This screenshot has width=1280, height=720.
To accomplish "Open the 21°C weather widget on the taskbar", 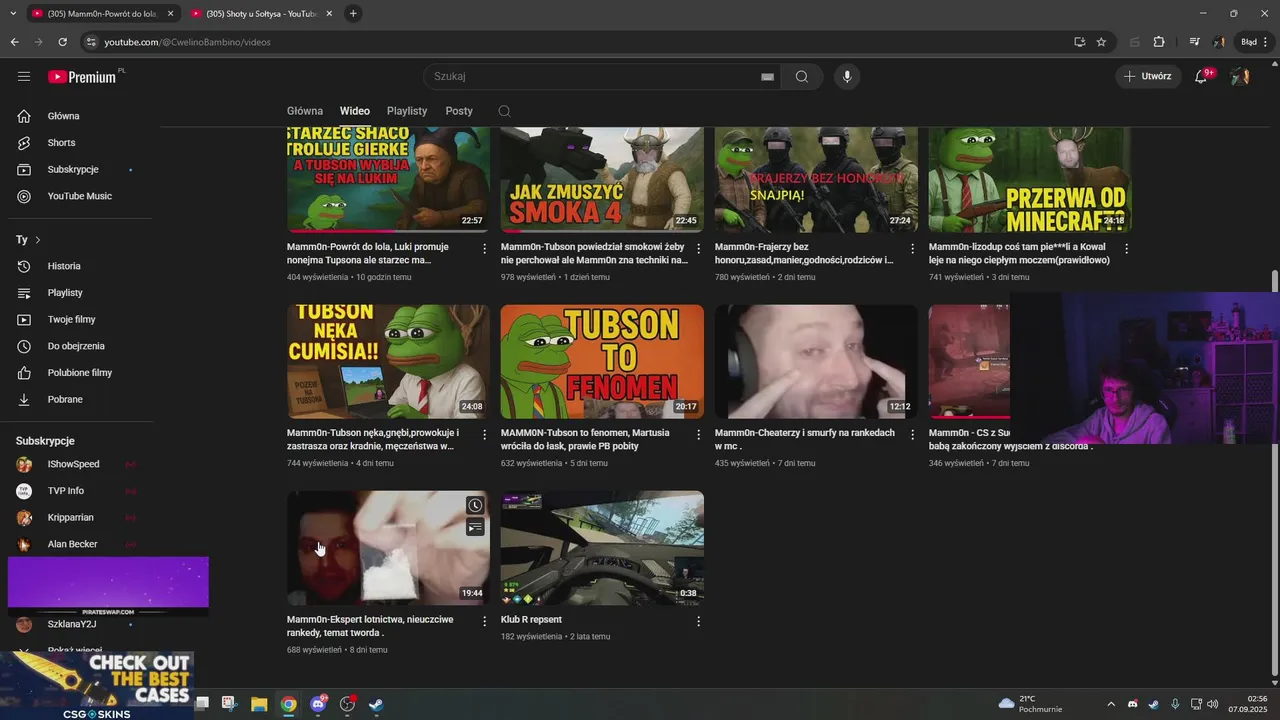I will [x=1031, y=704].
